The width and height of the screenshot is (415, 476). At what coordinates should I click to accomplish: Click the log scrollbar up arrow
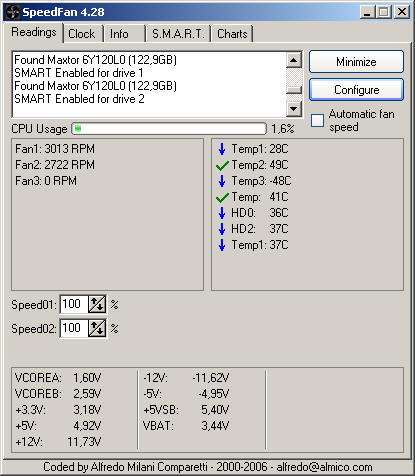tap(294, 60)
